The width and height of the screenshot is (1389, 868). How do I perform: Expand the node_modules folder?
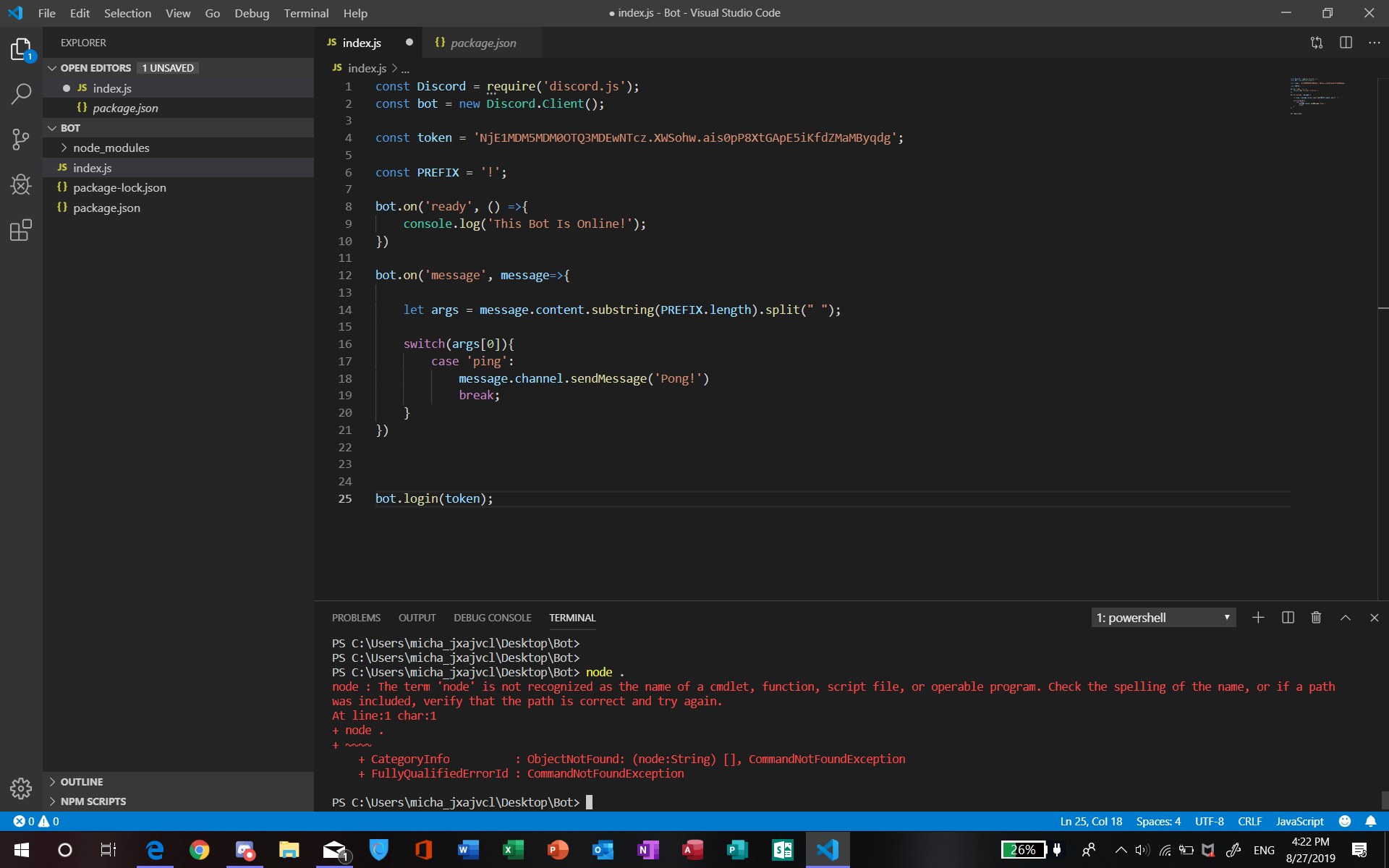click(111, 148)
